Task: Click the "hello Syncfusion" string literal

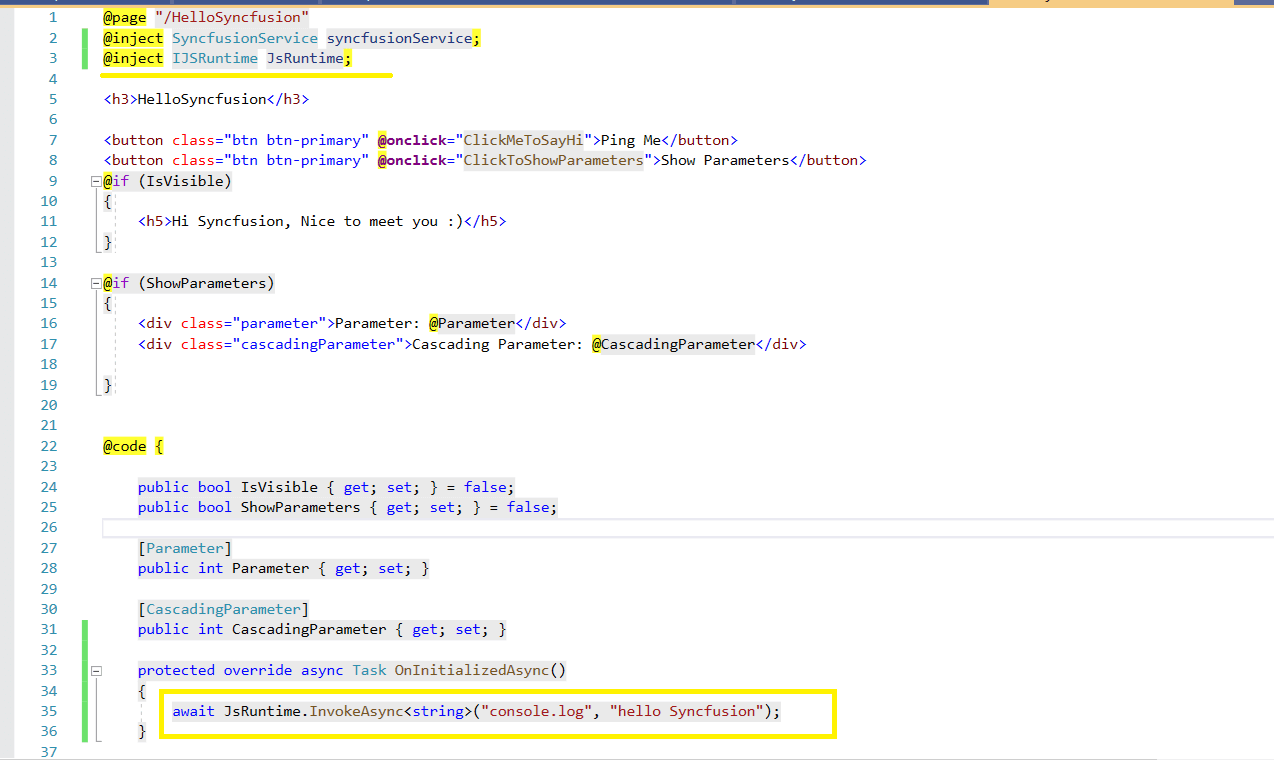Action: pyautogui.click(x=687, y=711)
